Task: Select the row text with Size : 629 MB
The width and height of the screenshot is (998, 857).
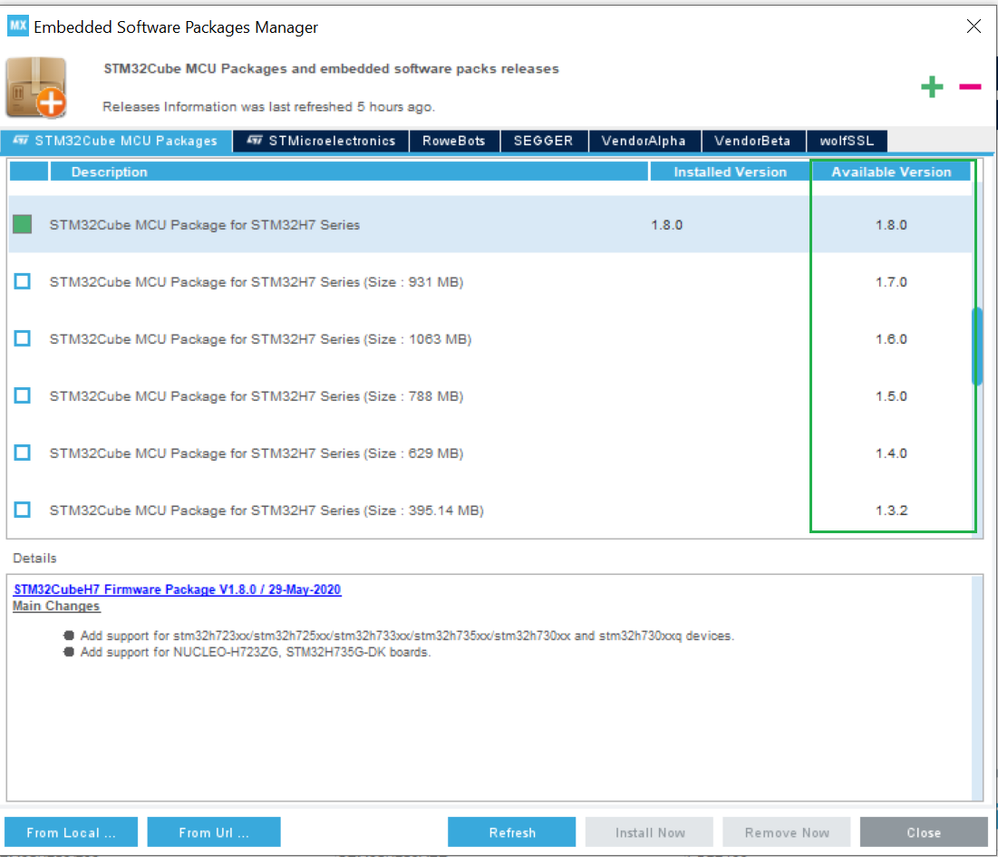Action: (257, 453)
